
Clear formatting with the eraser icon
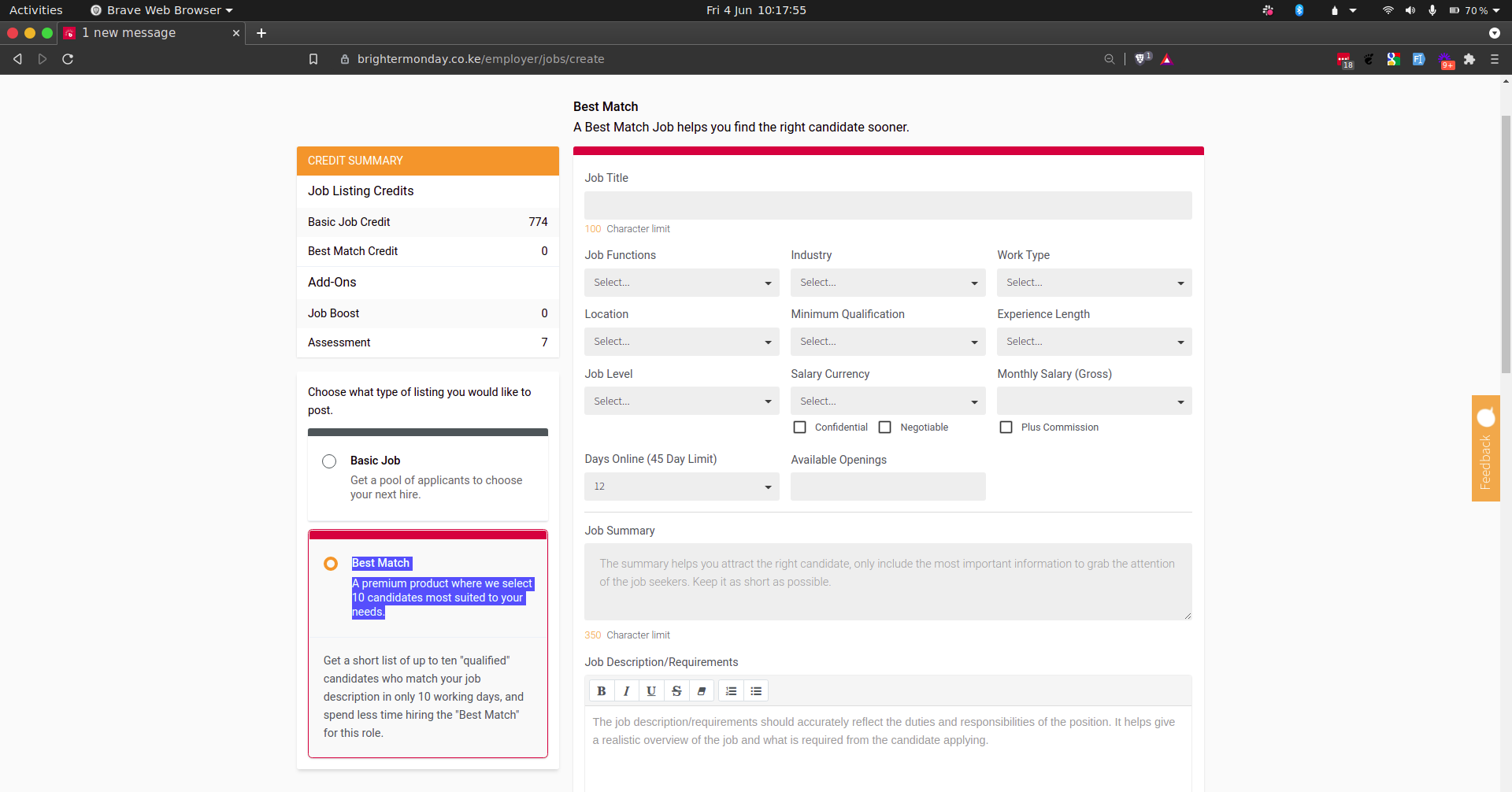pyautogui.click(x=702, y=691)
